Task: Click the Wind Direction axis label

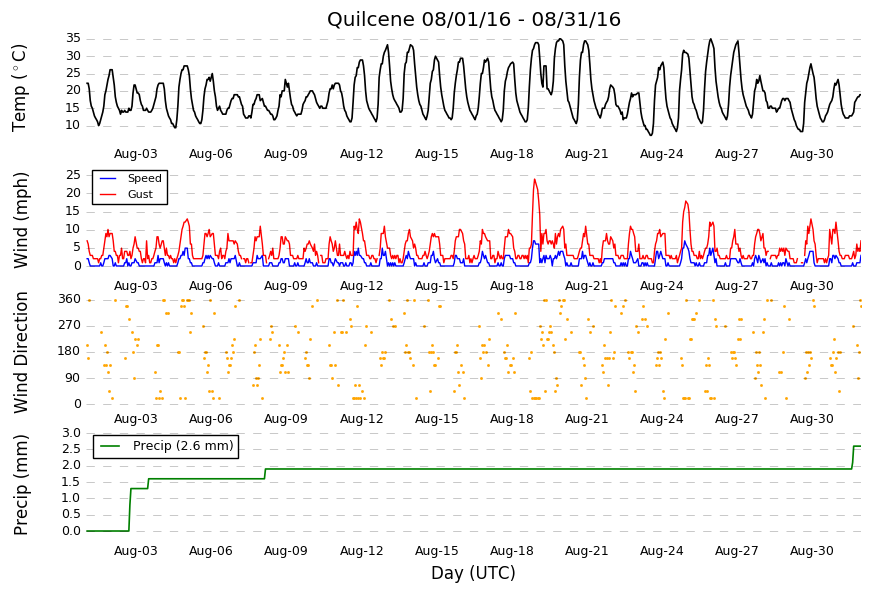Action: (x=20, y=353)
